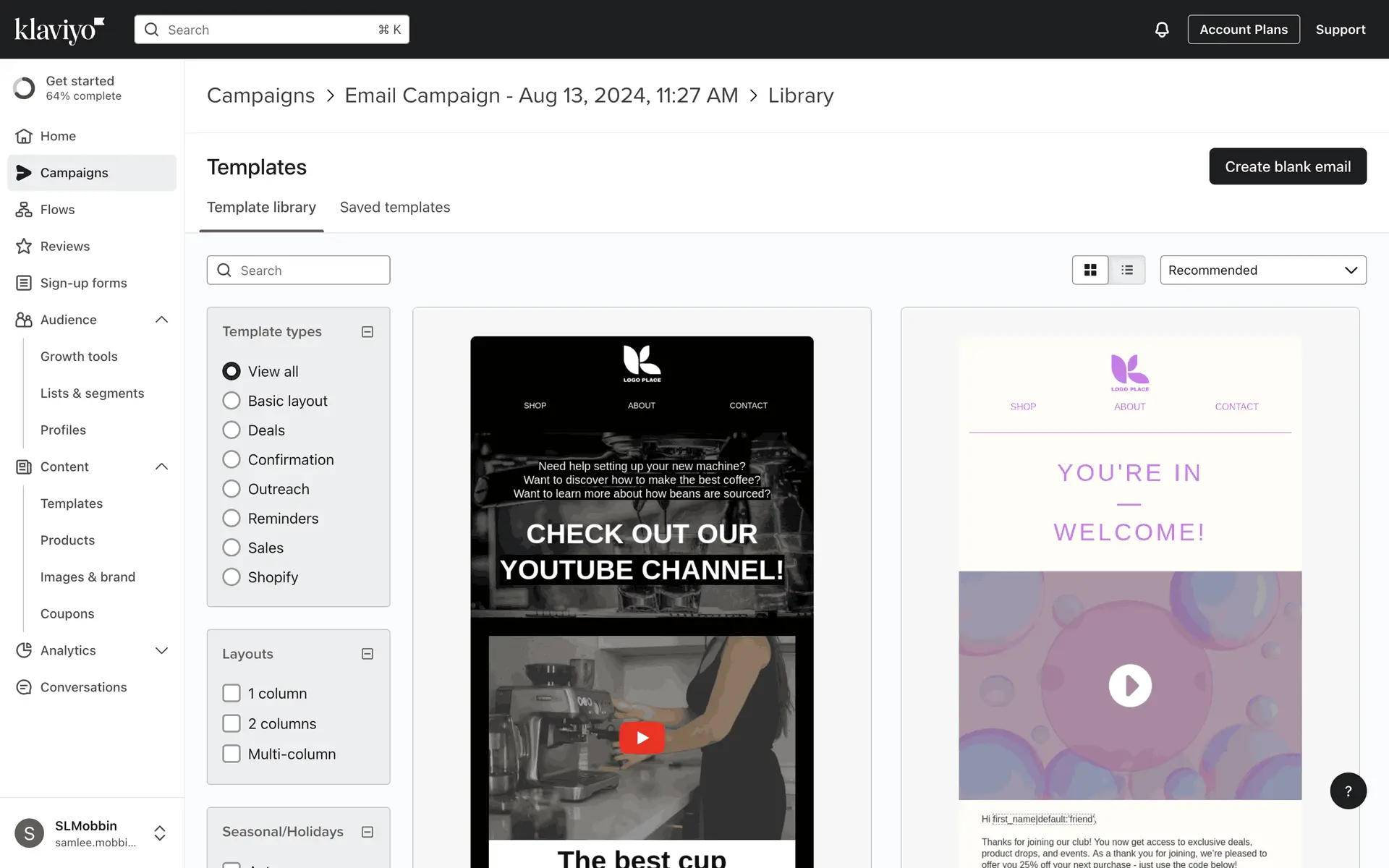Collapse the Template types filter panel
Screen dimensions: 1389x868
tap(368, 332)
